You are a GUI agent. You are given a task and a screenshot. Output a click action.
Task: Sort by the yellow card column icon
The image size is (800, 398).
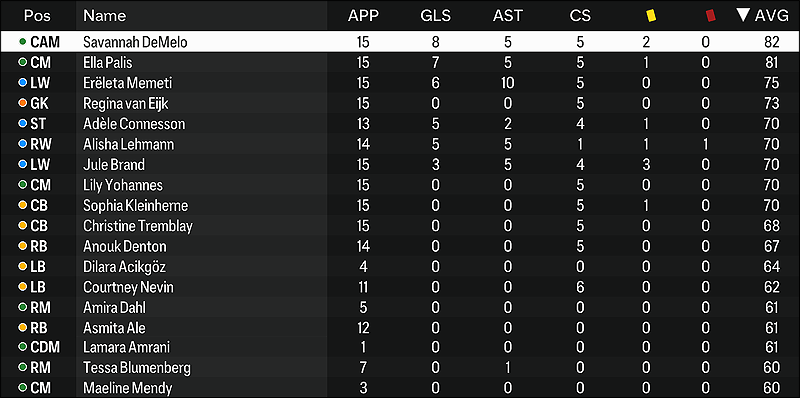pyautogui.click(x=651, y=16)
